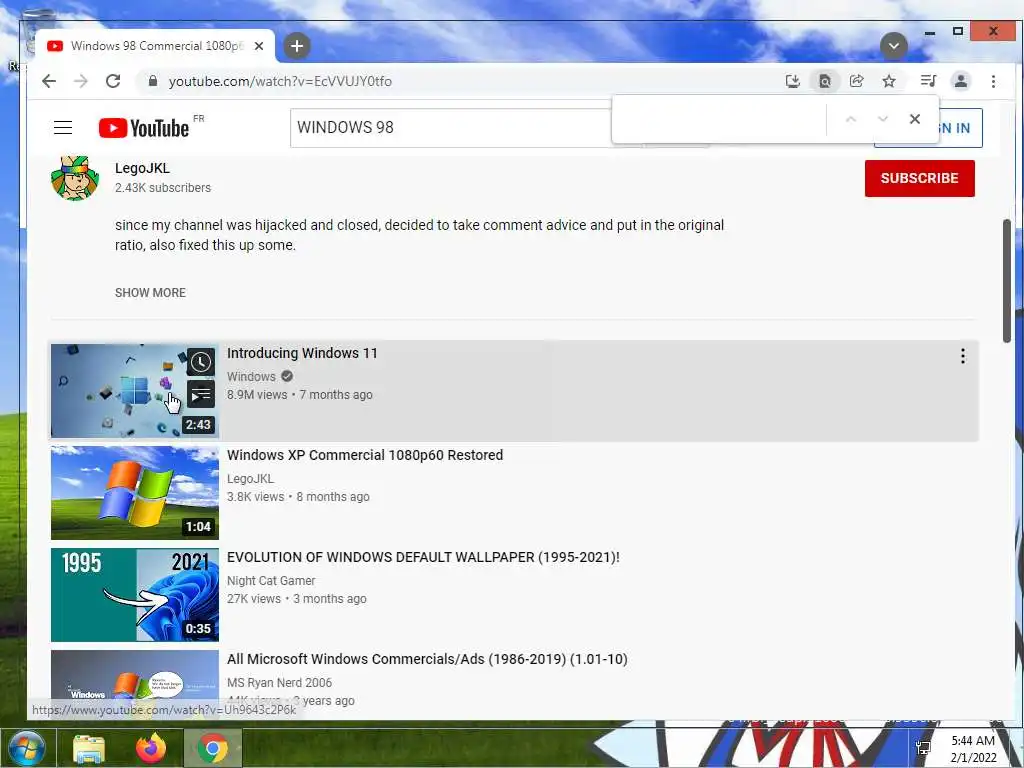Reload the YouTube page
The width and height of the screenshot is (1024, 768).
[113, 81]
